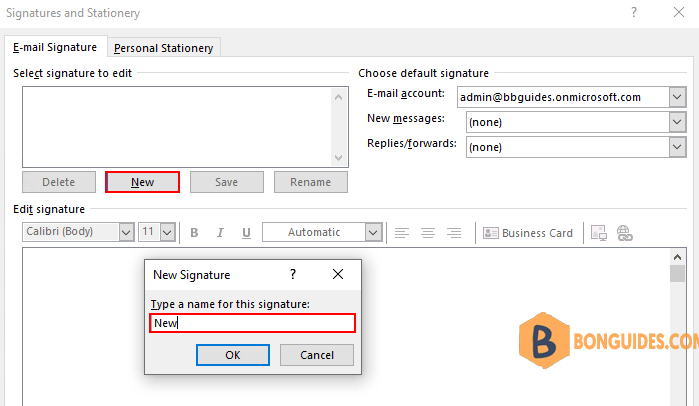Open the Calibri (Body) font dropdown
The image size is (699, 406).
126,232
